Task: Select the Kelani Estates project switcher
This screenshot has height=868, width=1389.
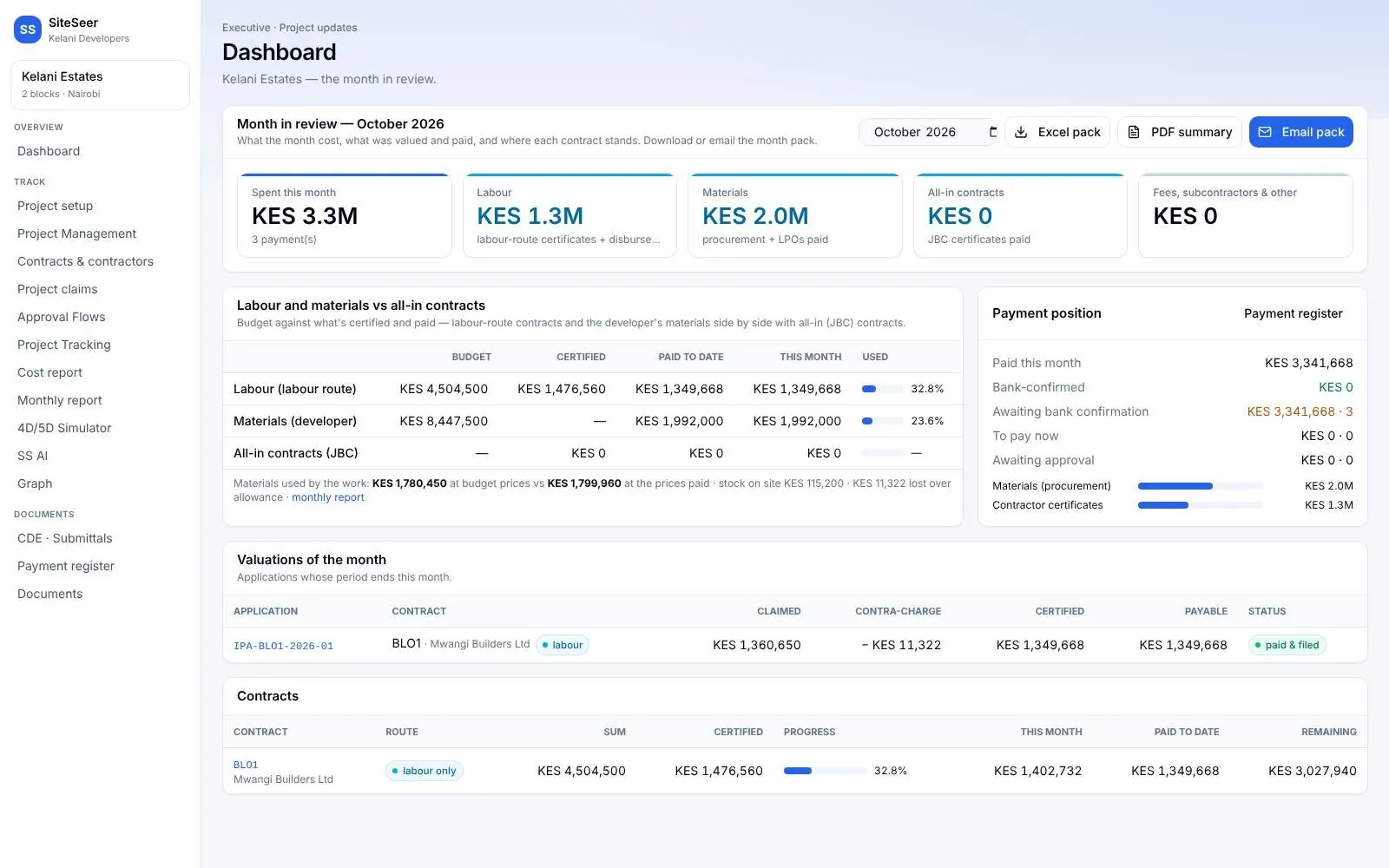Action: click(100, 85)
